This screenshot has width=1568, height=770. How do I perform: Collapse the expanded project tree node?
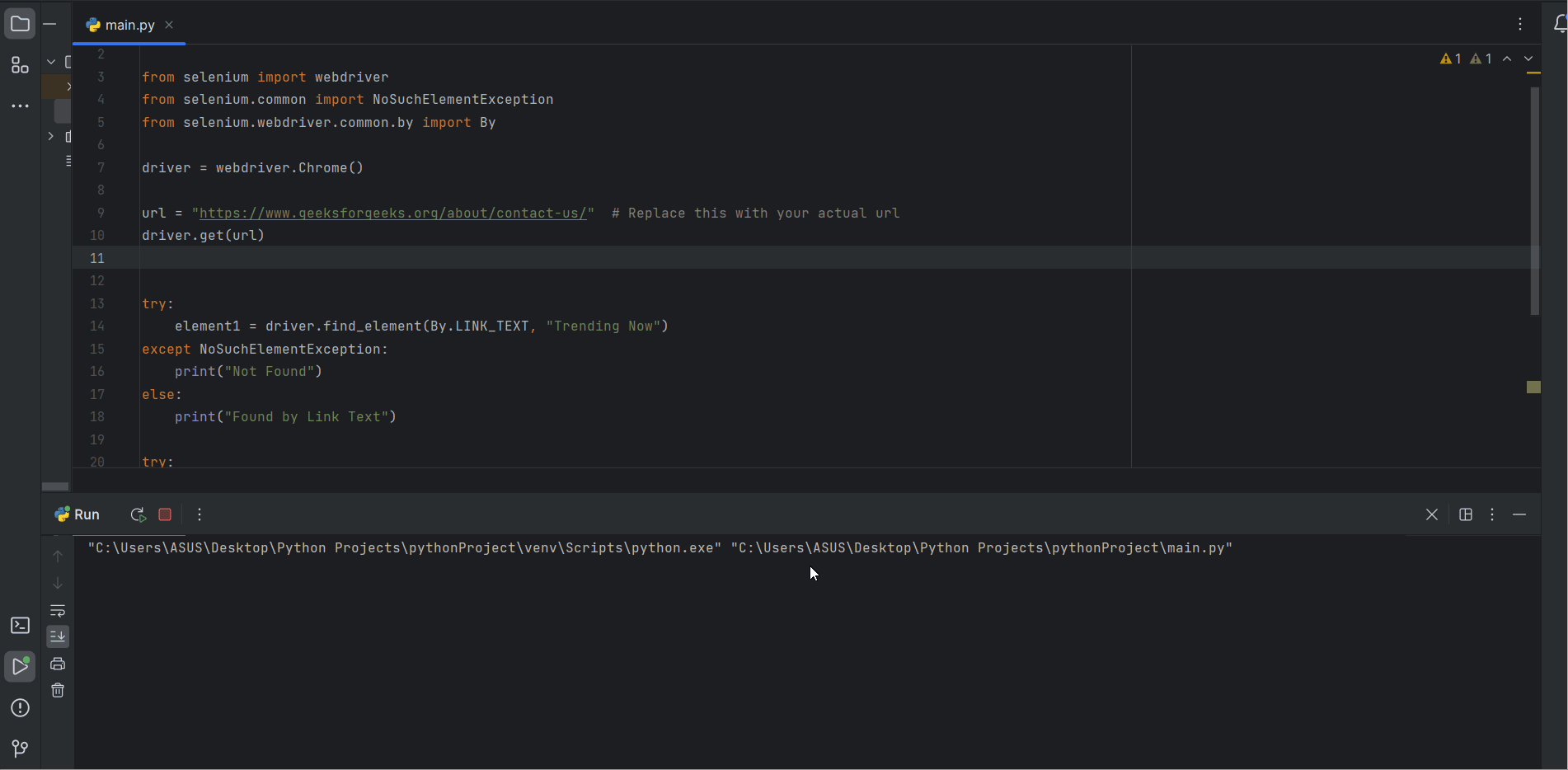point(51,62)
